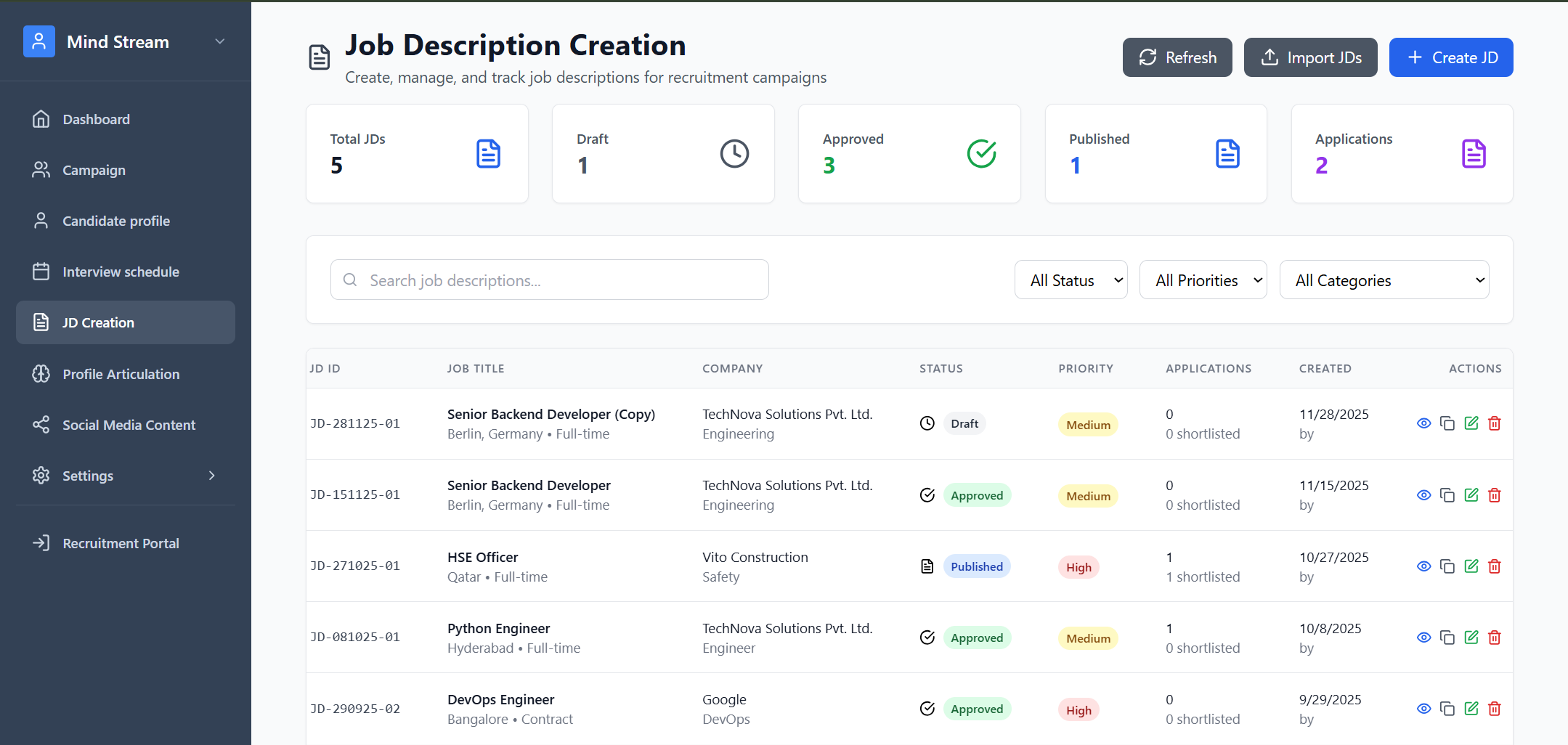1568x745 pixels.
Task: Duplicate JD-281125-01 with copy icon
Action: 1447,423
